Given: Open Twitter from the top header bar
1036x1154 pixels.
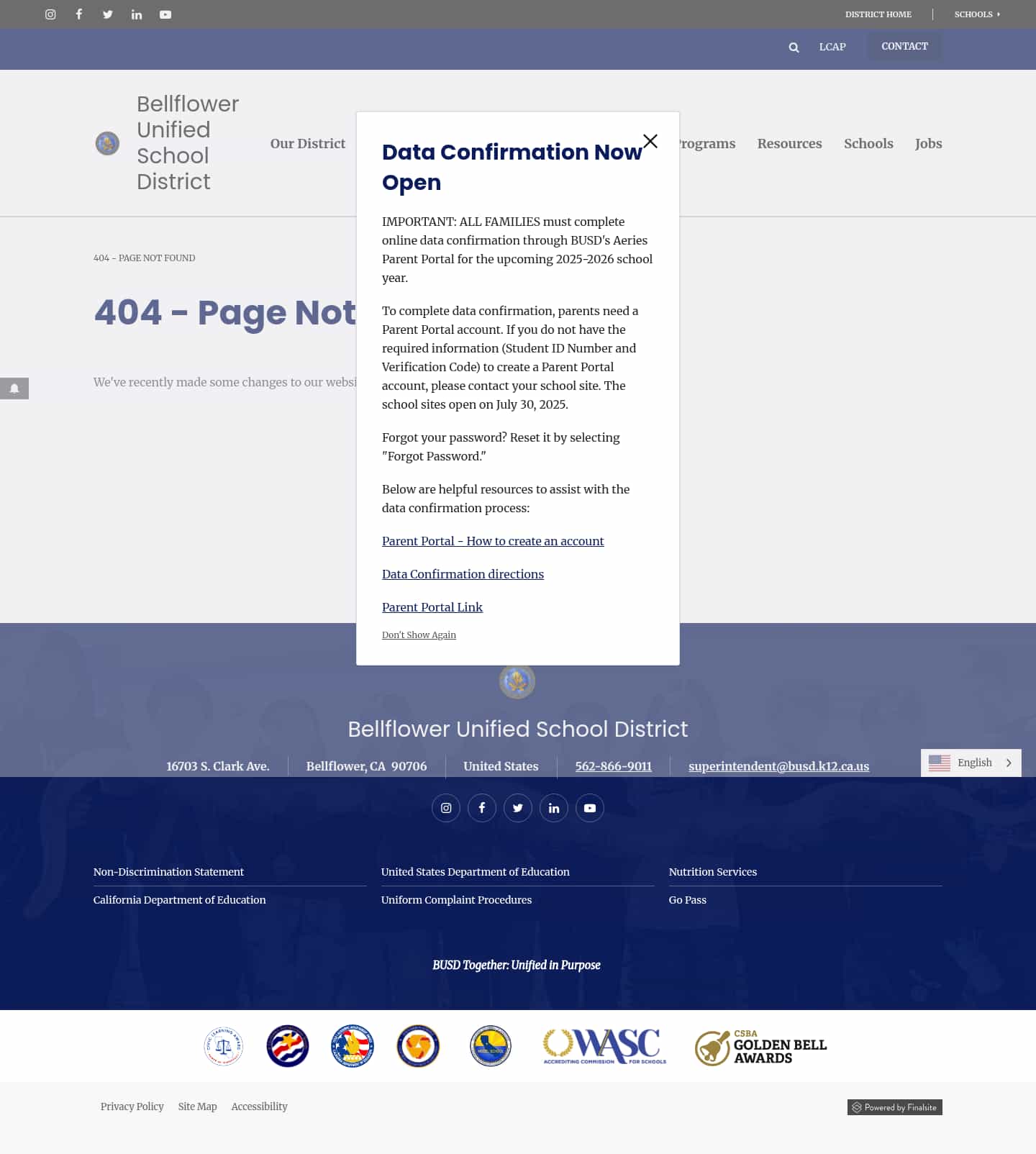Looking at the screenshot, I should [x=108, y=14].
